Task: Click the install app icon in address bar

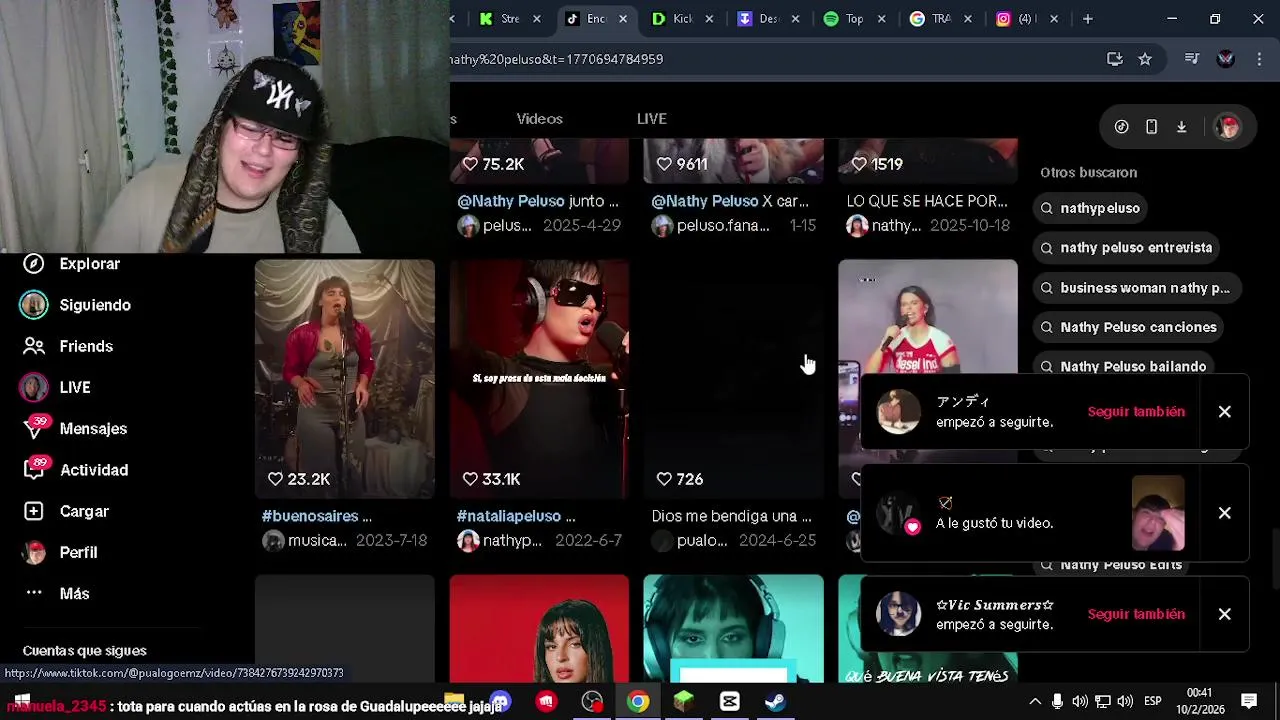Action: point(1115,59)
